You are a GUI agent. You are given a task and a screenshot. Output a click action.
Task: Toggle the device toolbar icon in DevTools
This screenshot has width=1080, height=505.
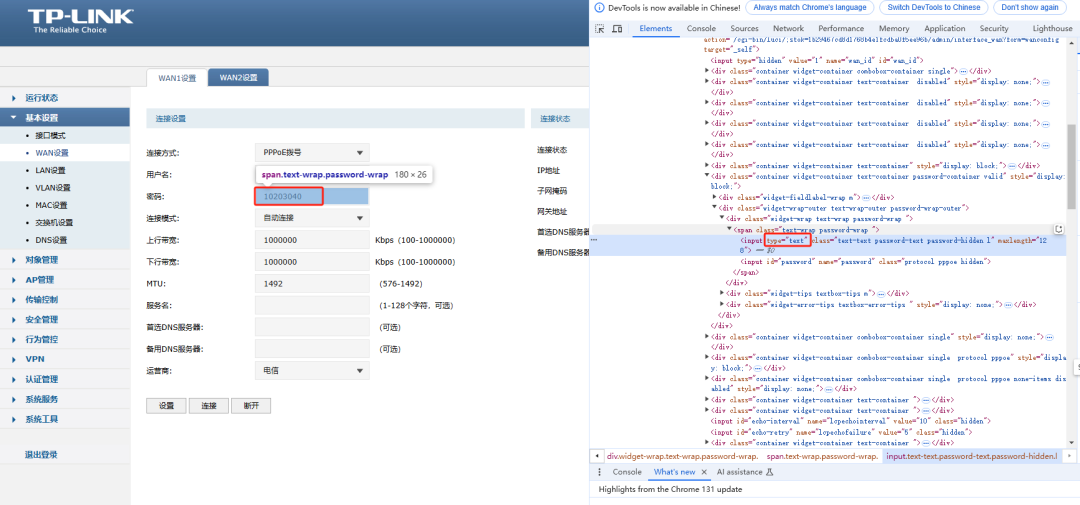coord(617,29)
